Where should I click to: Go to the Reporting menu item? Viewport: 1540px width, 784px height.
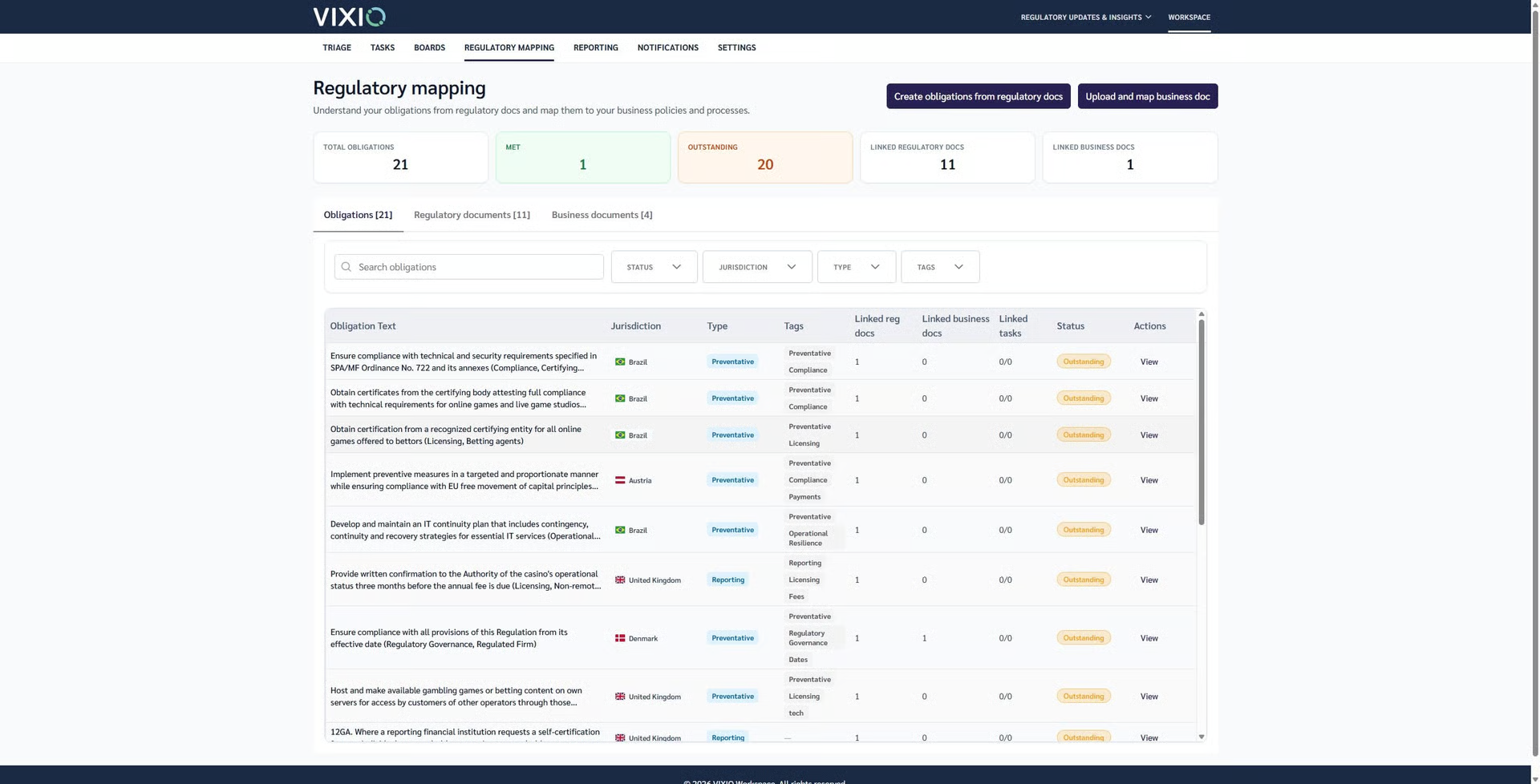[x=595, y=48]
